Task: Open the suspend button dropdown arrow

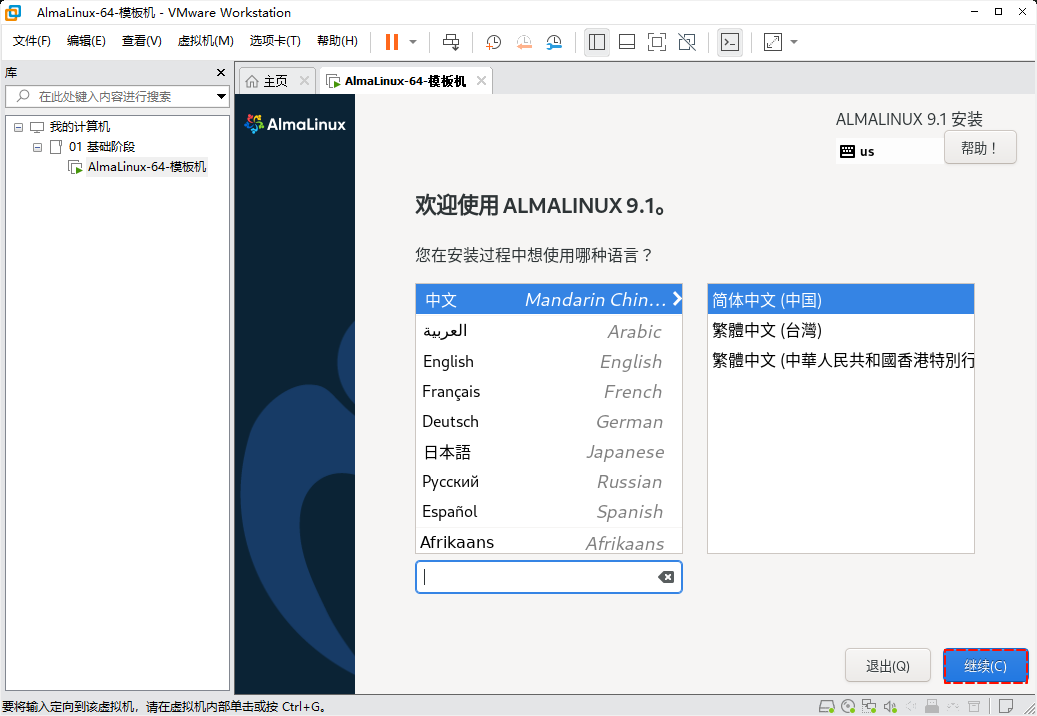Action: coord(411,42)
